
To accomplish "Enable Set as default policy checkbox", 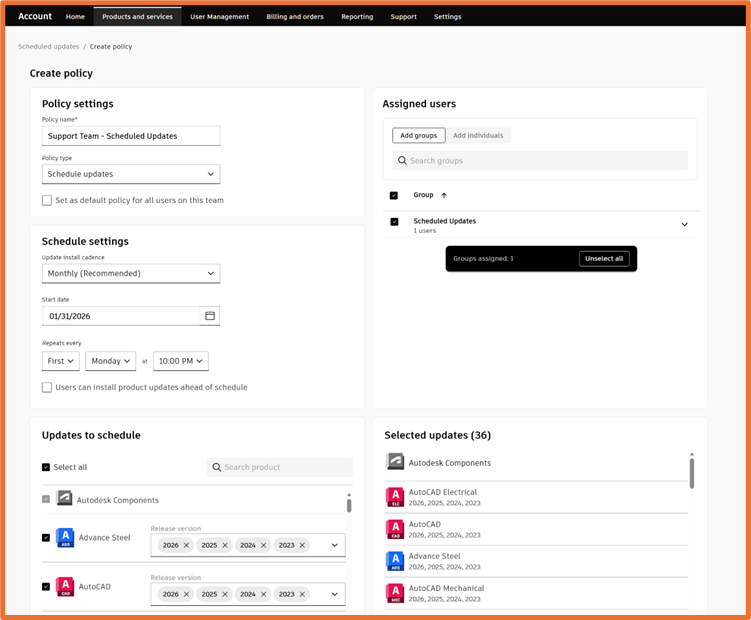I will coord(47,200).
